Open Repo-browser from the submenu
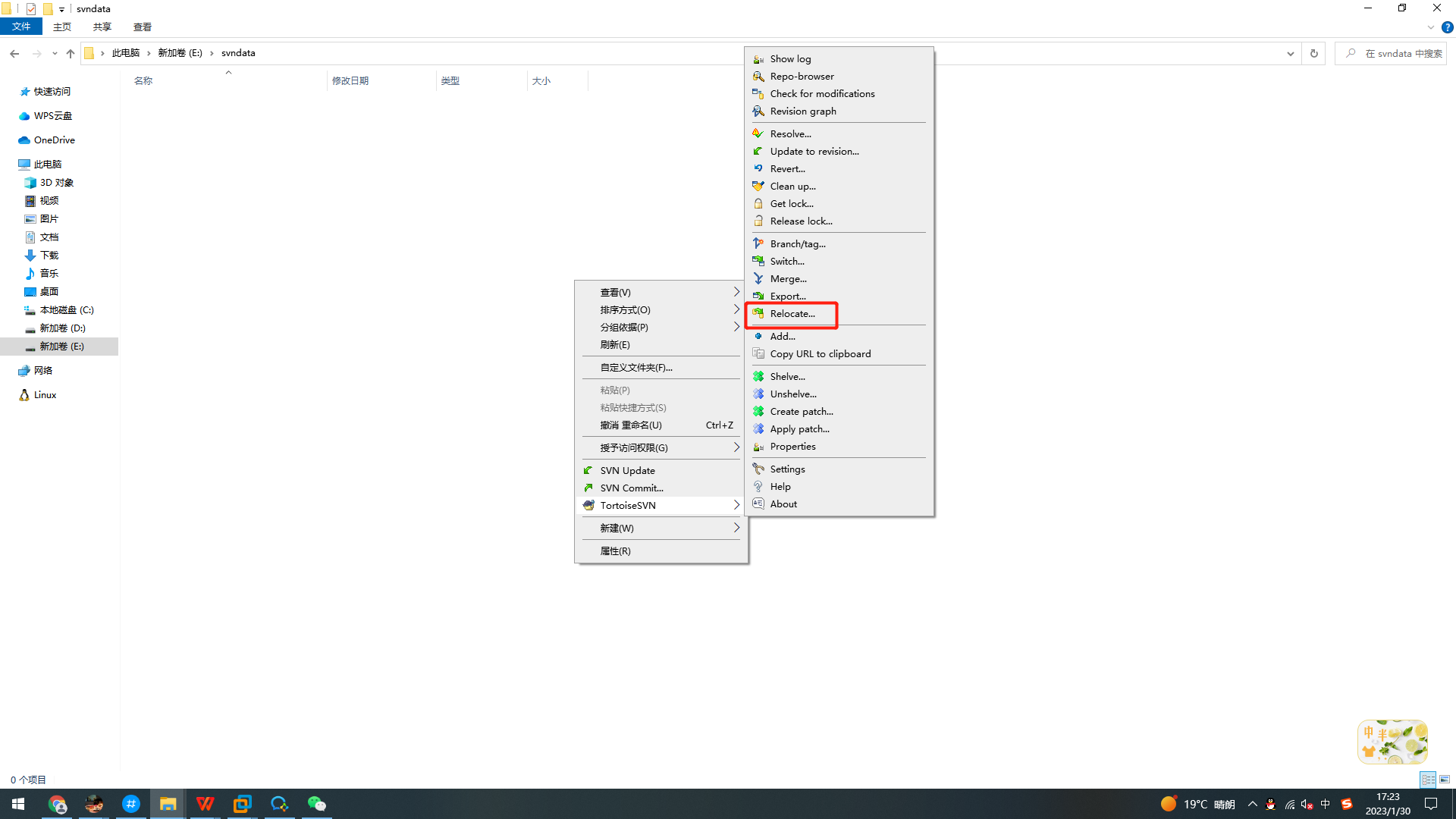 pyautogui.click(x=801, y=77)
